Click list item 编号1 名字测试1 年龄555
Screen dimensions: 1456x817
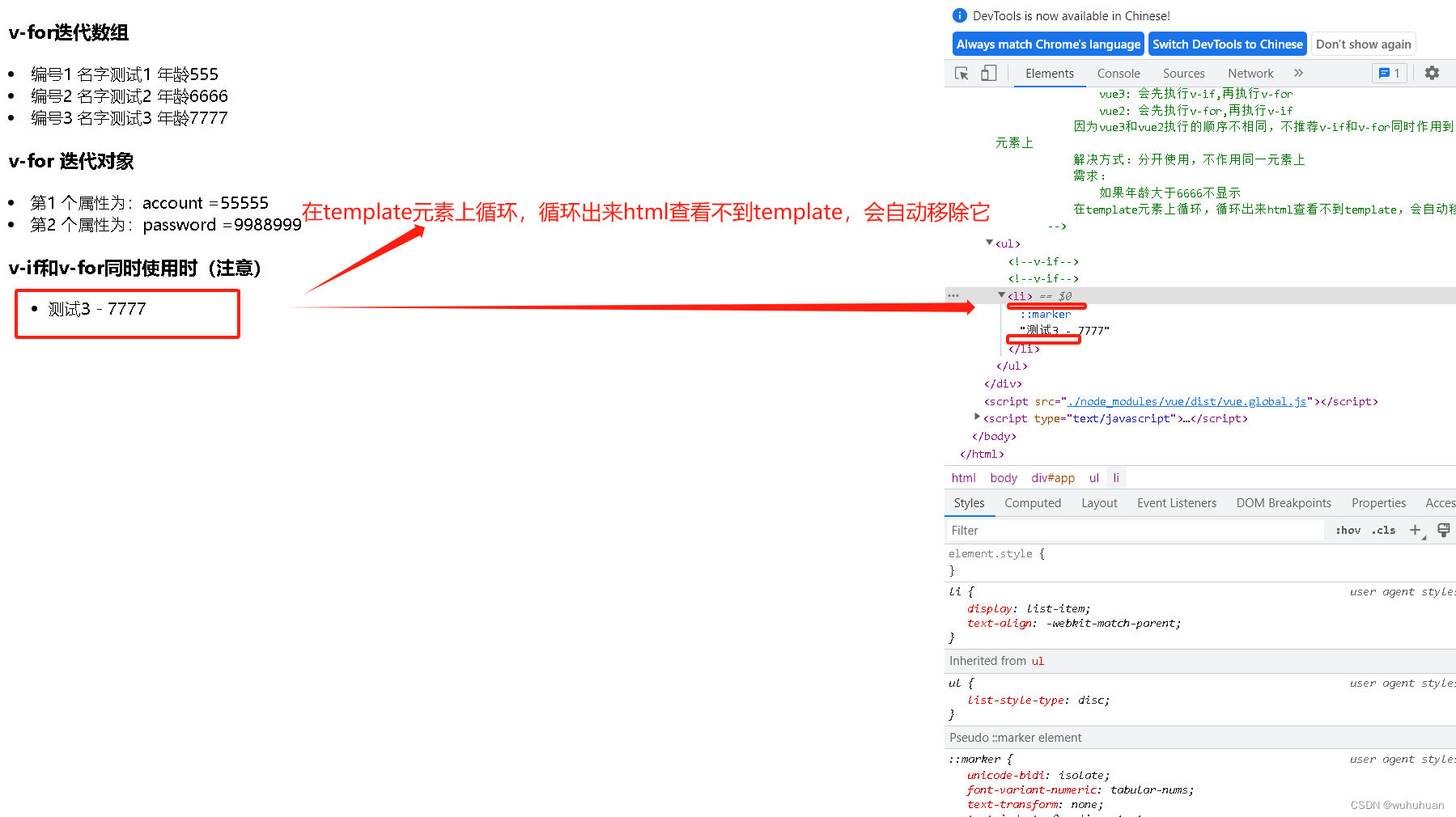125,74
